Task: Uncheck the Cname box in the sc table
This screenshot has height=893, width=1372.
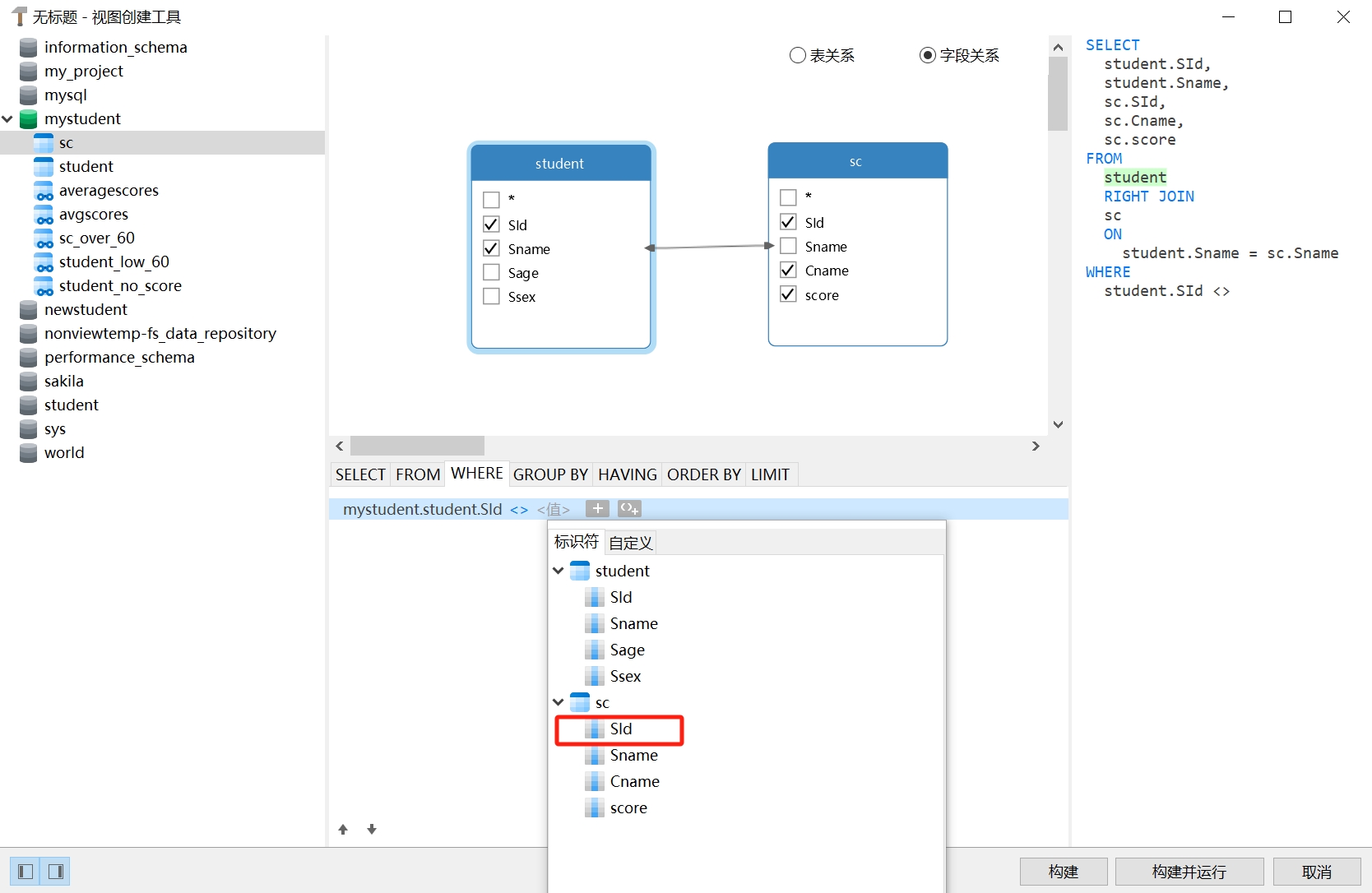Action: point(788,271)
